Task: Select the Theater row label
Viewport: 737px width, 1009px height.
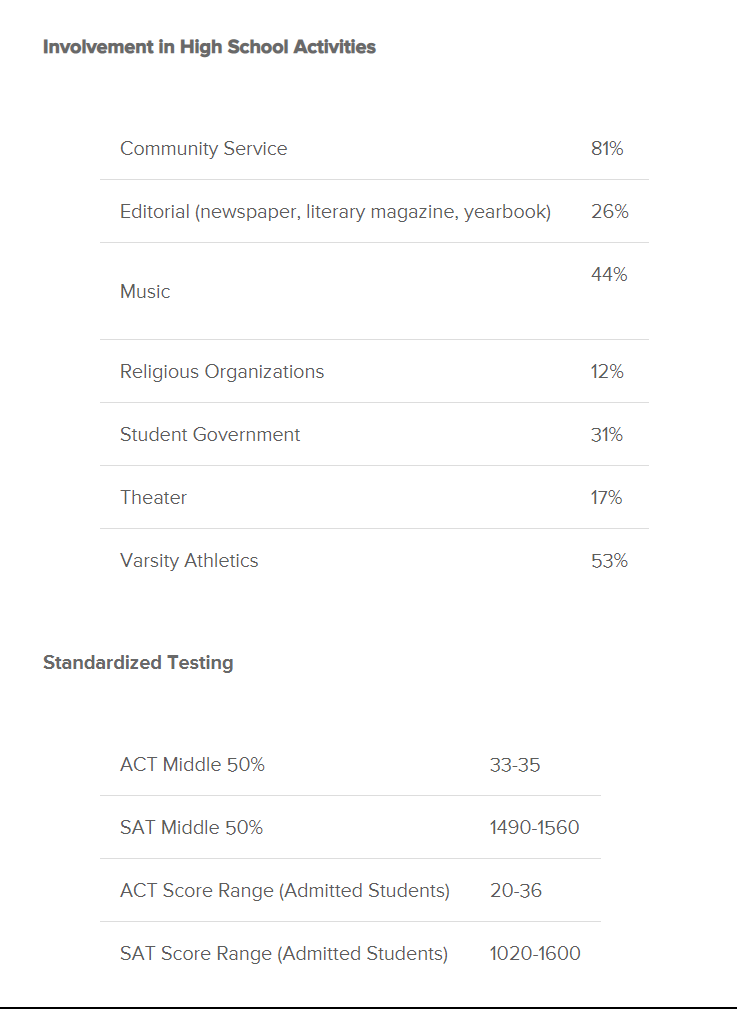Action: [153, 498]
